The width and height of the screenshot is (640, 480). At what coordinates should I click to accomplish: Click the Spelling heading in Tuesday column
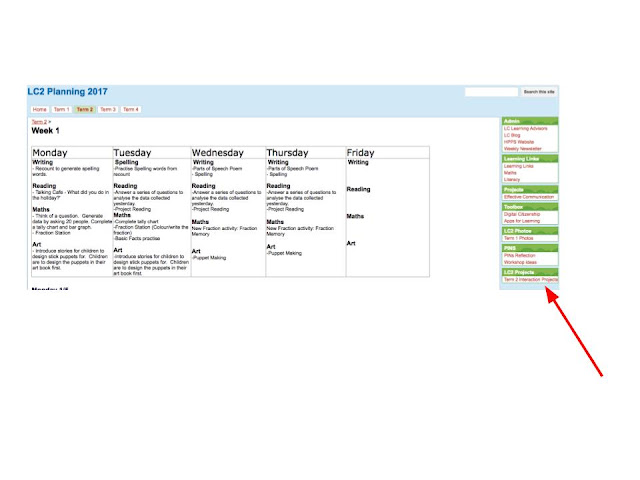[x=127, y=162]
